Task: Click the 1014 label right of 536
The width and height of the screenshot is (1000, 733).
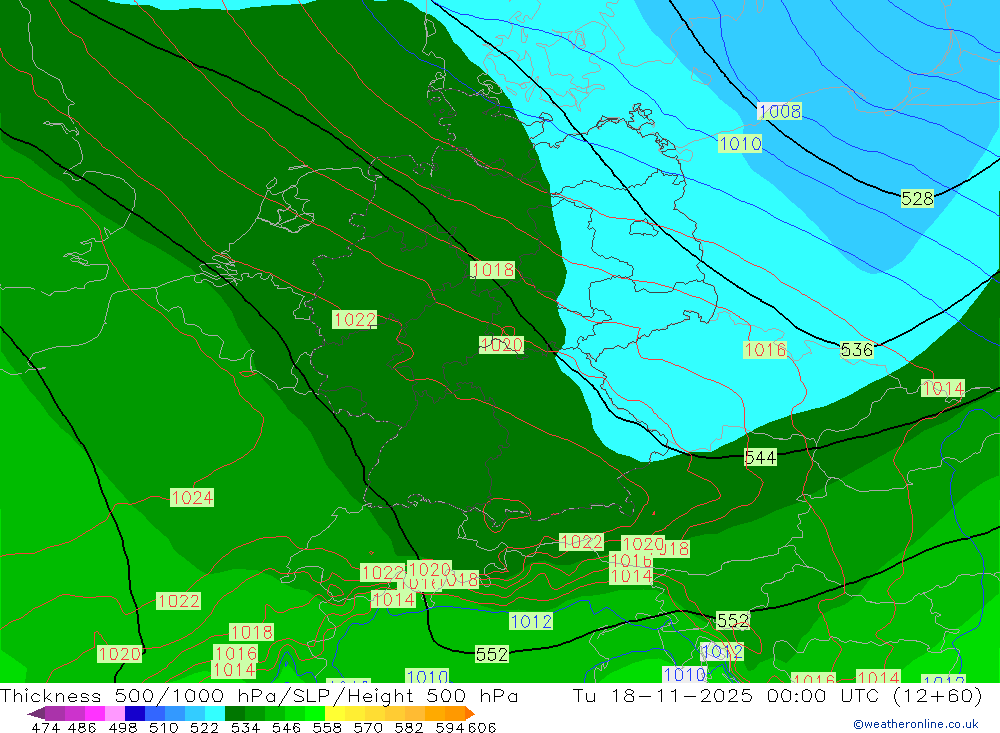Action: 943,388
